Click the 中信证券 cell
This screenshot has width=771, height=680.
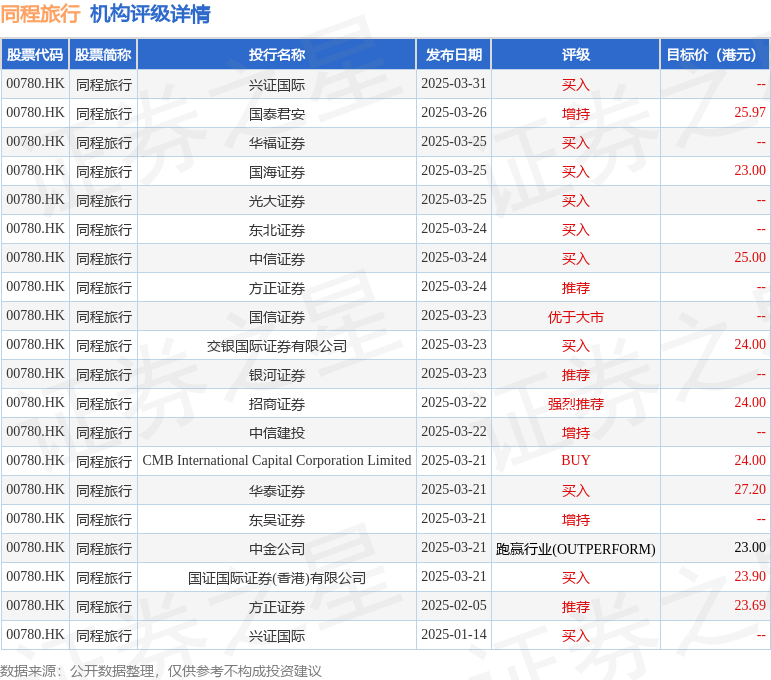pyautogui.click(x=277, y=259)
